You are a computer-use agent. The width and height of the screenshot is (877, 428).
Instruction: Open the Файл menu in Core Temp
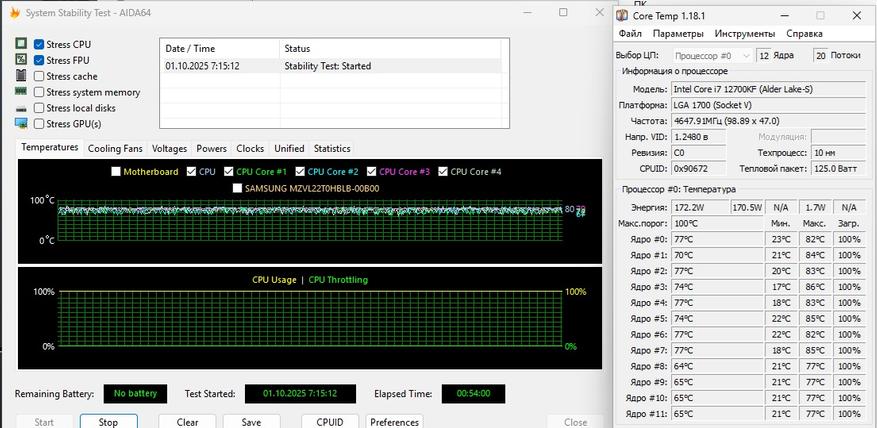[x=630, y=34]
